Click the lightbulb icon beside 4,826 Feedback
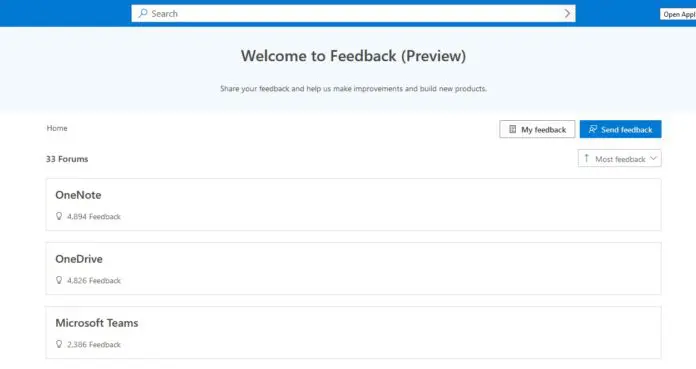Image resolution: width=696 pixels, height=369 pixels. pos(59,280)
